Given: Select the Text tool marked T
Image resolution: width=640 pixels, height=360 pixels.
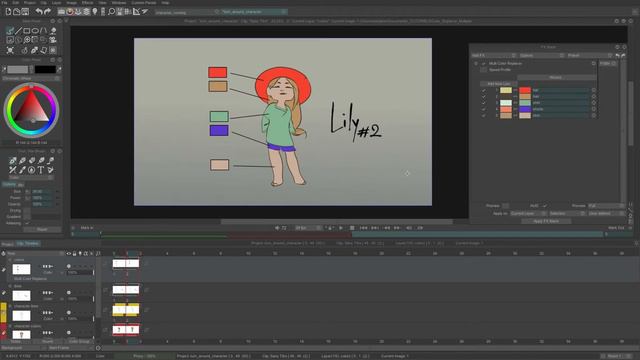Looking at the screenshot, I should tap(41, 170).
